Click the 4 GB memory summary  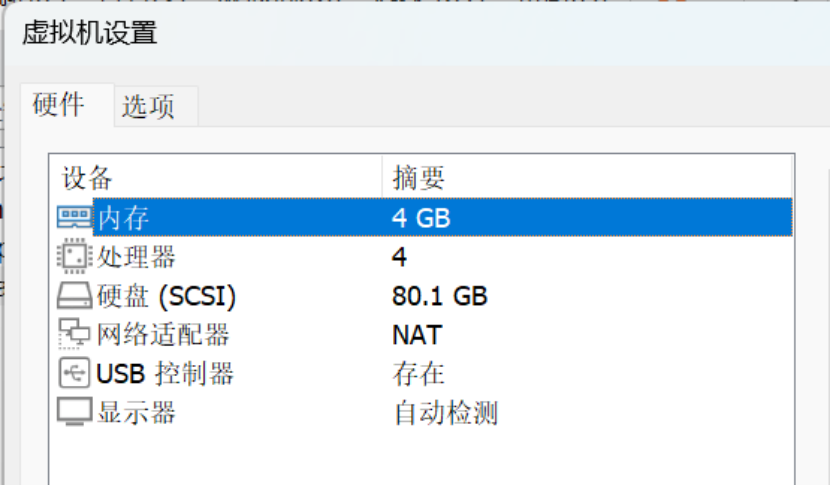420,217
